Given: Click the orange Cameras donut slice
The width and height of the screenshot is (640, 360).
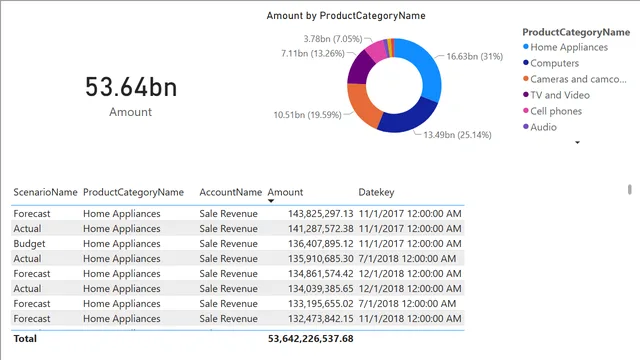Looking at the screenshot, I should click(x=362, y=104).
